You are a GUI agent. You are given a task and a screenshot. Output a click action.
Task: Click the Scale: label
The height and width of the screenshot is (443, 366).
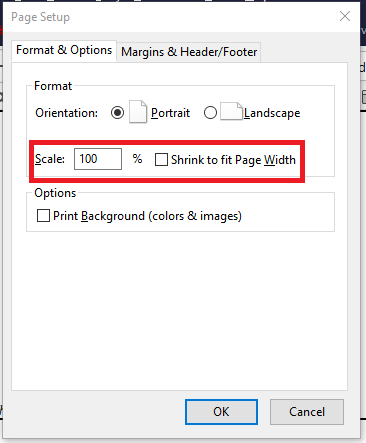50,159
